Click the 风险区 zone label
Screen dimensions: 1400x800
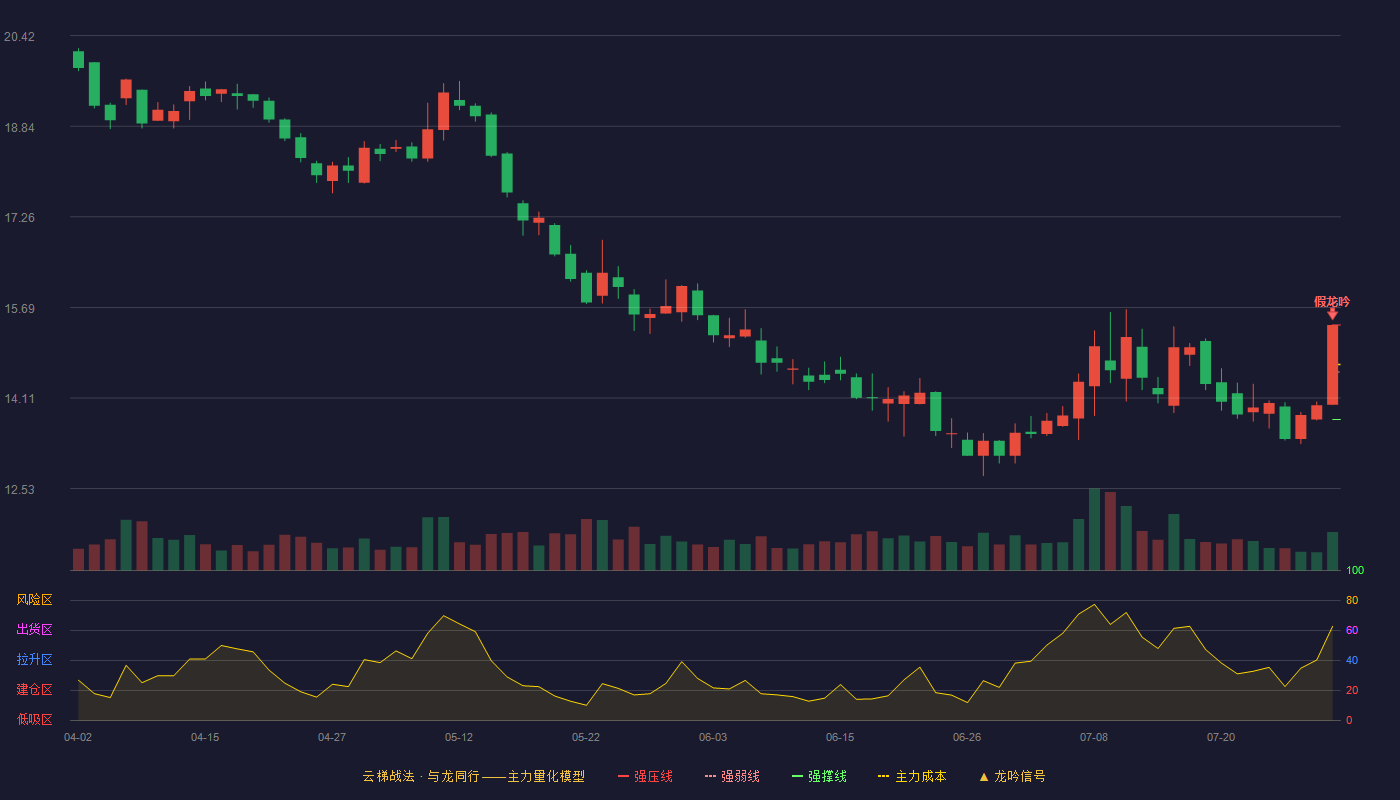pos(34,600)
